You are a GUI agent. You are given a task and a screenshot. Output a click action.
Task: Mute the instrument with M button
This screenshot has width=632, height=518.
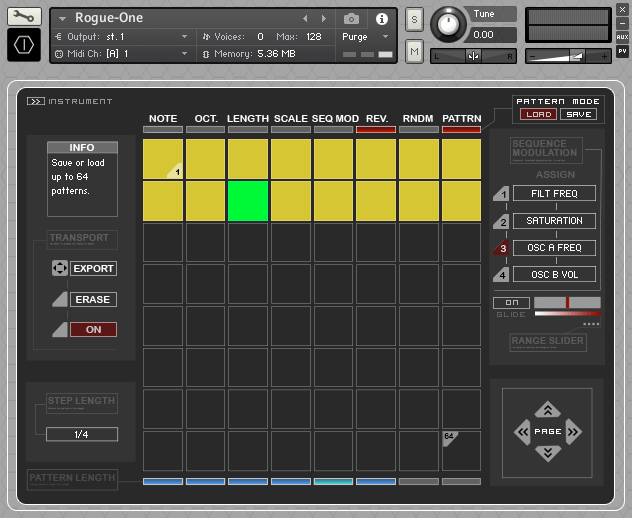tap(414, 50)
